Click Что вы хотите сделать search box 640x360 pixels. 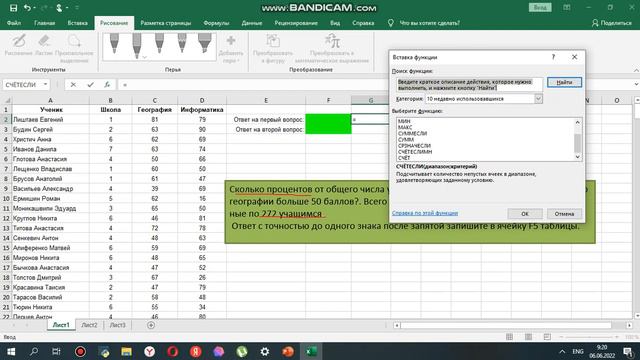pyautogui.click(x=430, y=23)
